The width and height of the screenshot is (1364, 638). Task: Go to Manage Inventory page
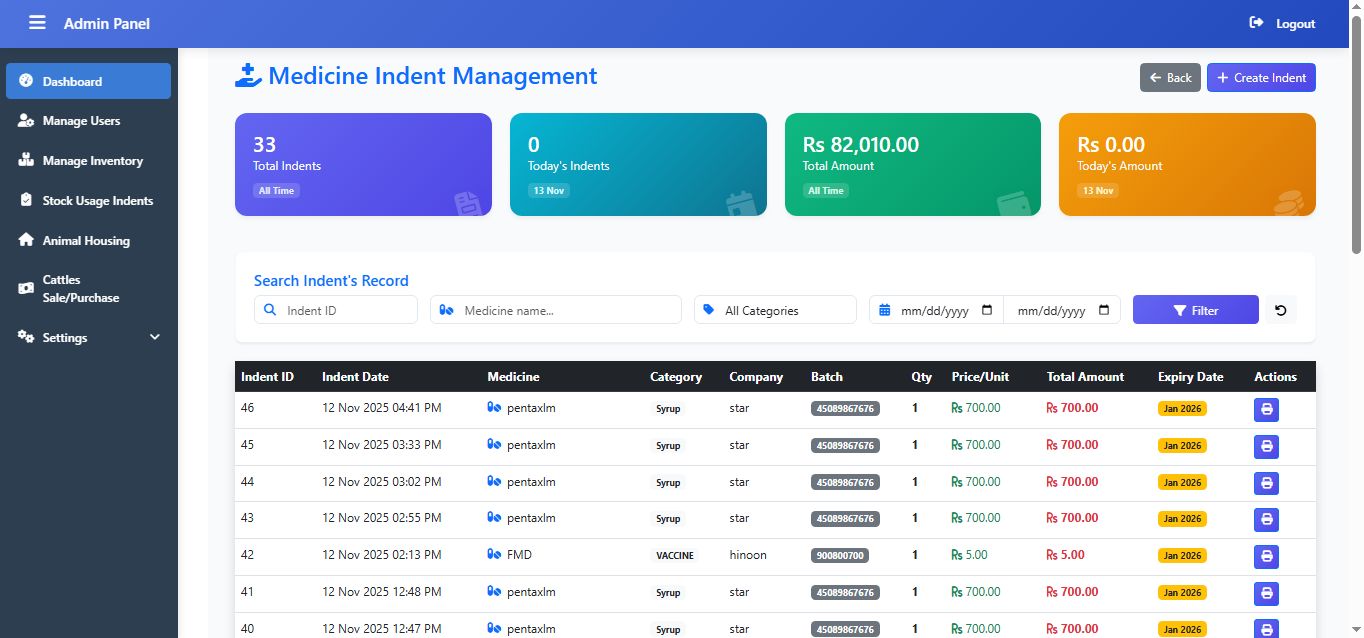pos(92,161)
